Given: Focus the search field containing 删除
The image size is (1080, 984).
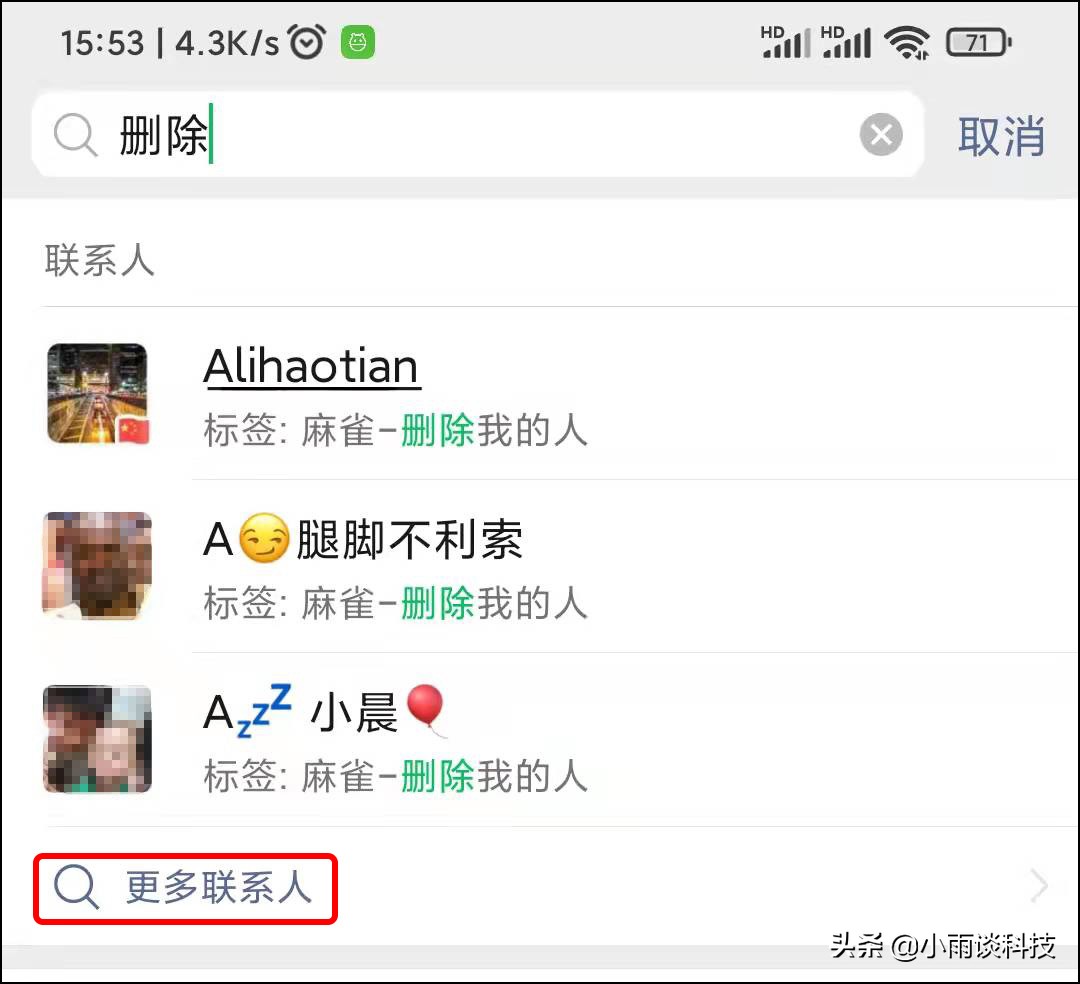Looking at the screenshot, I should click(x=478, y=134).
